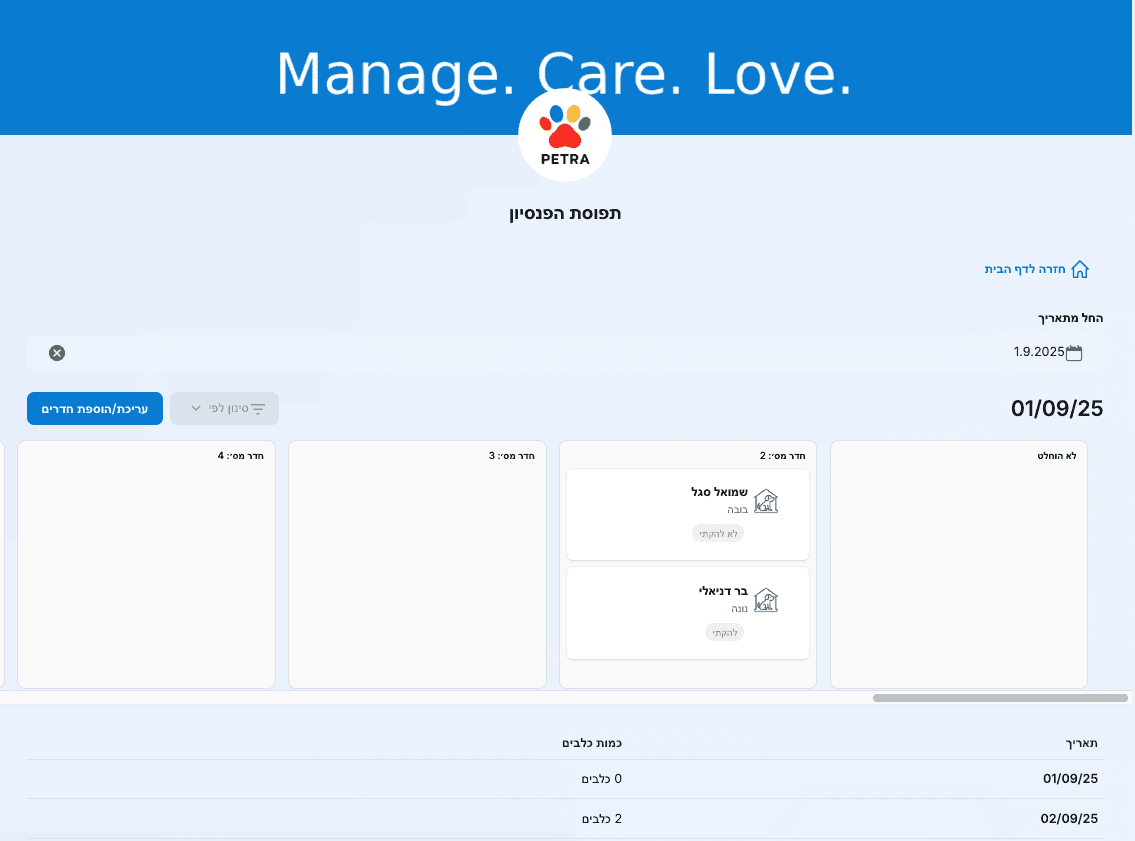Click the תפוסת הפנסיון page title

pos(565,214)
